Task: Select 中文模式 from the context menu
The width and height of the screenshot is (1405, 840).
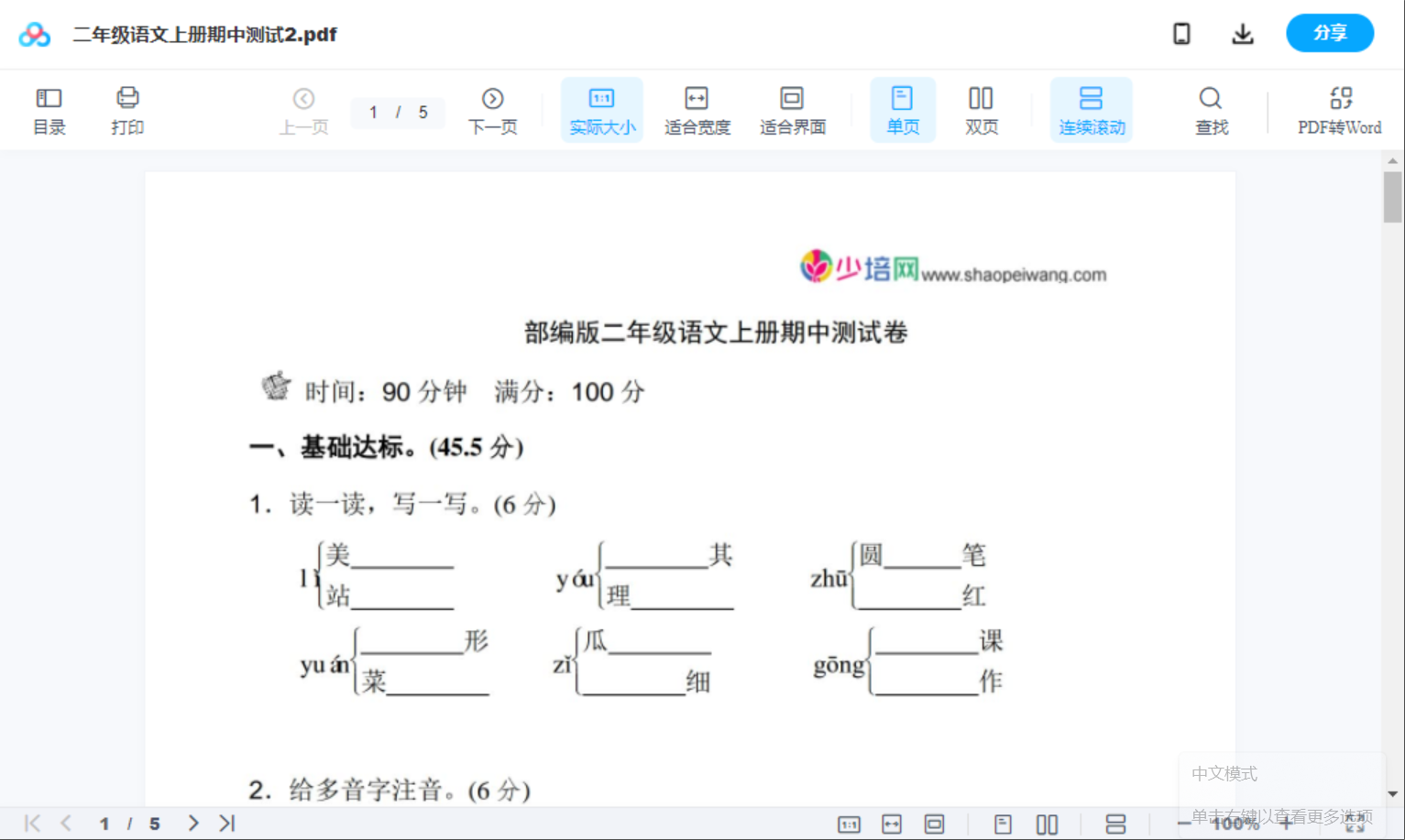Action: click(x=1224, y=774)
